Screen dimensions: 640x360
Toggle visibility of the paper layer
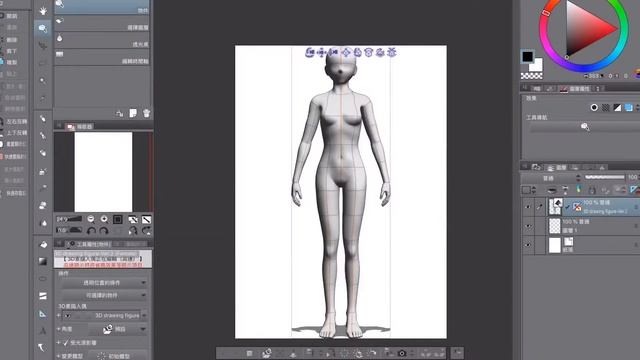(x=528, y=245)
